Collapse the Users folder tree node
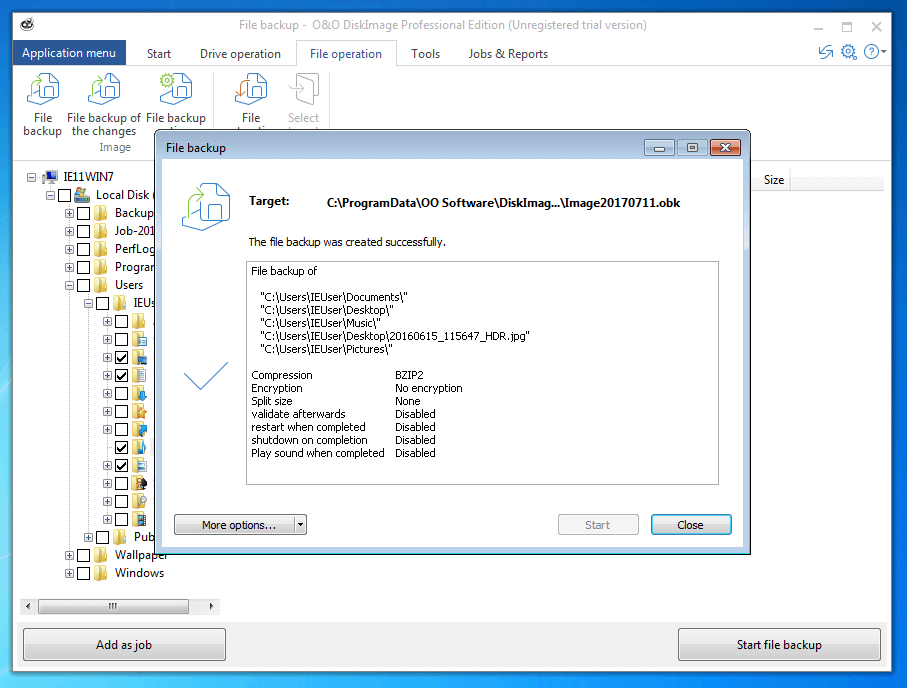 click(x=69, y=285)
